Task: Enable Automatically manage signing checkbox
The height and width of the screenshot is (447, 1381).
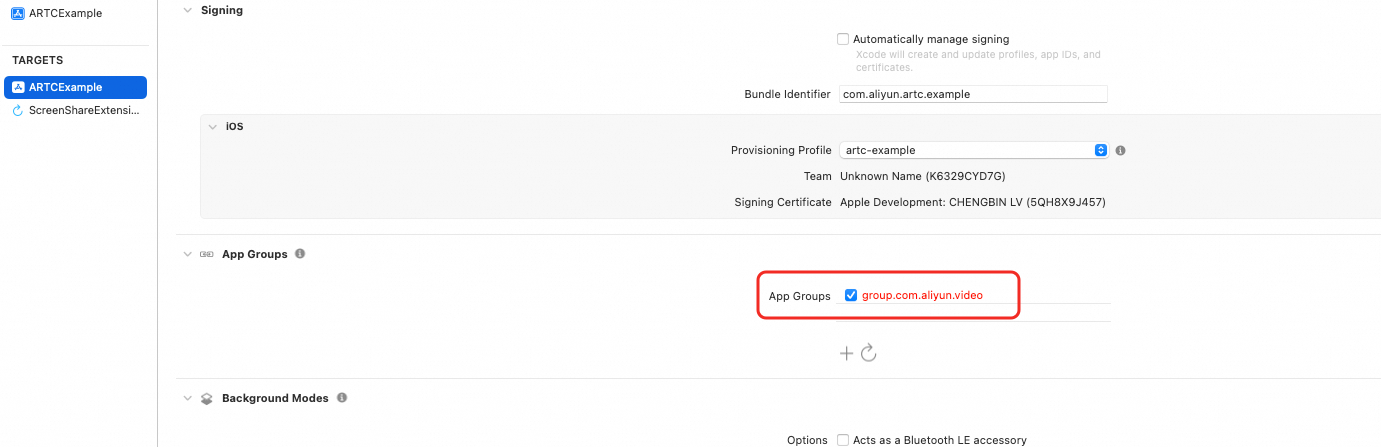Action: coord(843,39)
